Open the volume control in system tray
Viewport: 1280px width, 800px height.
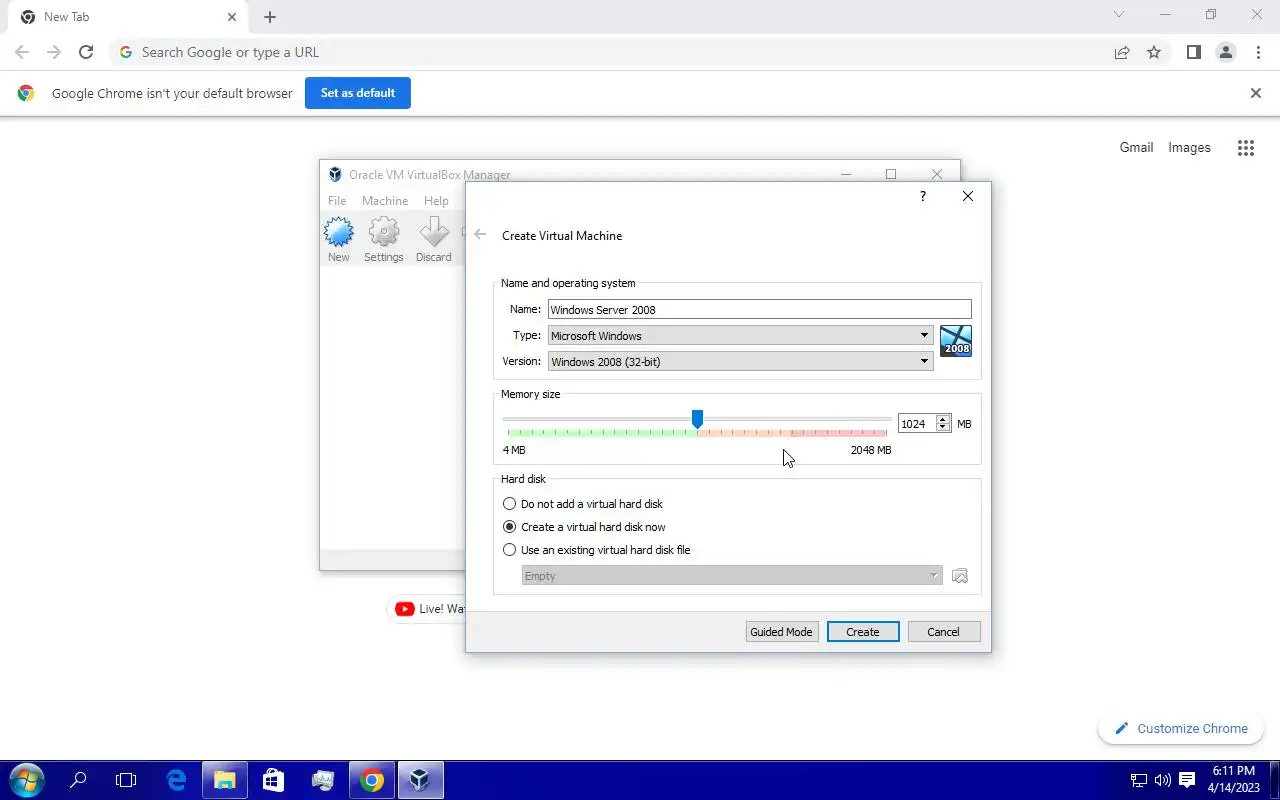[1162, 780]
